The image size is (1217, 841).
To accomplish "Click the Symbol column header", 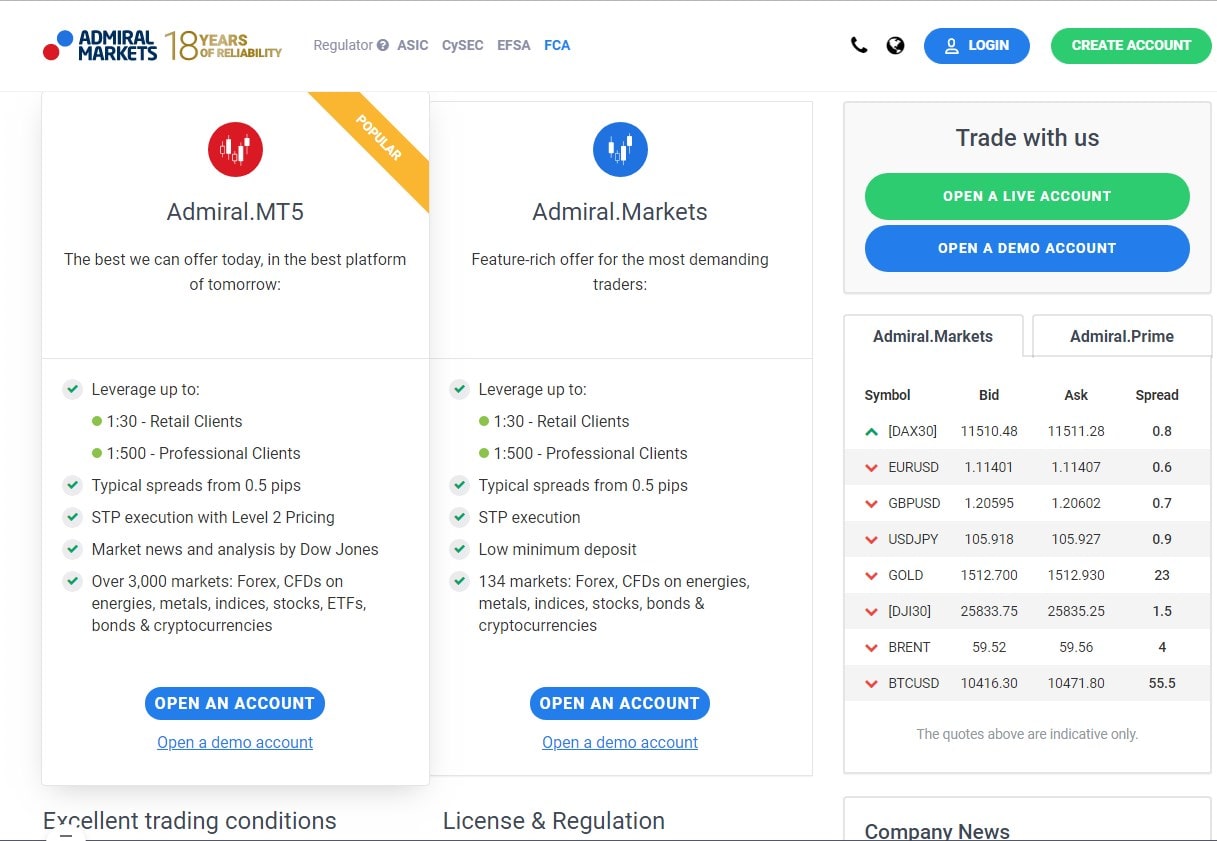I will (888, 395).
